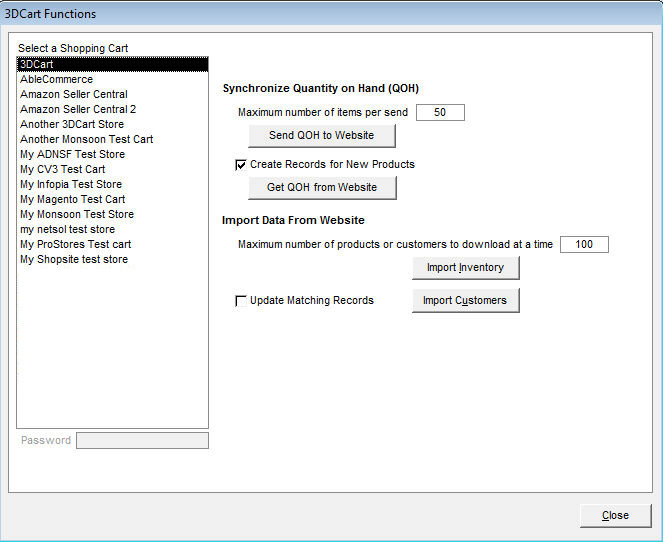Click the Import Customers button

tap(466, 301)
